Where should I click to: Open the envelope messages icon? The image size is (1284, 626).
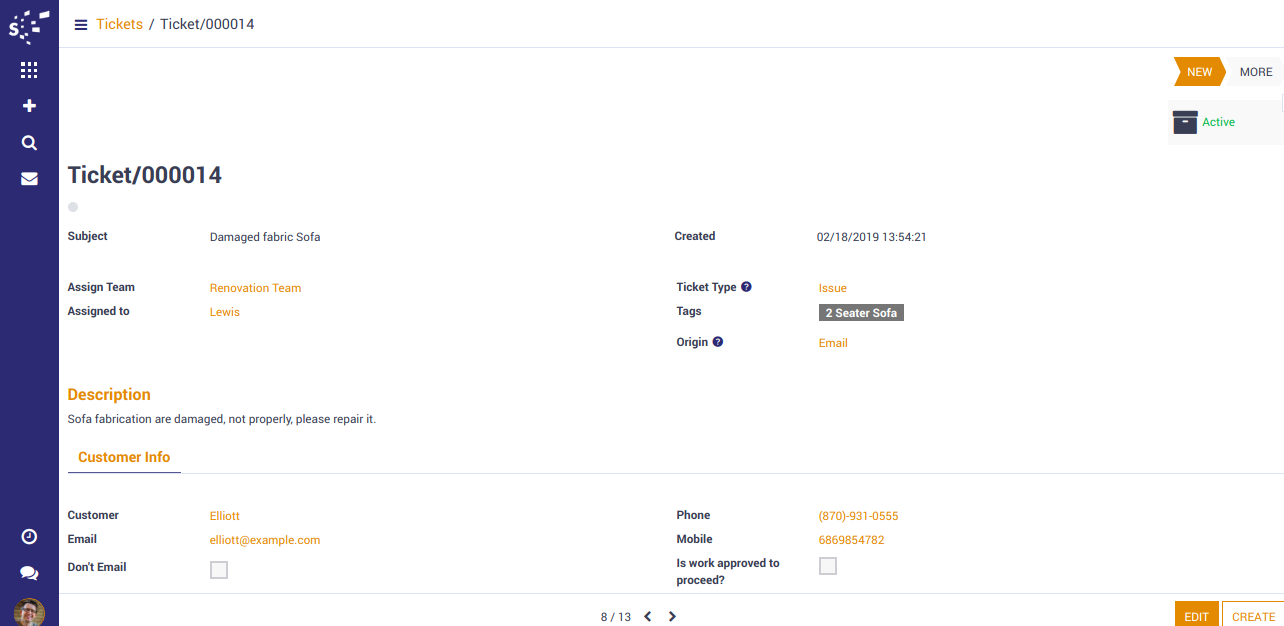29,179
